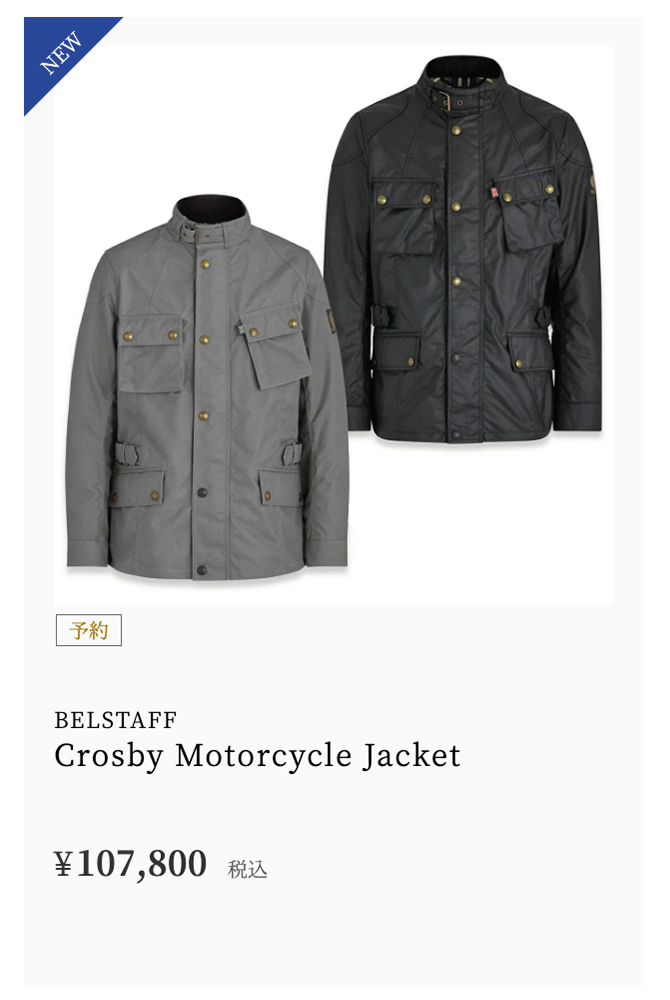670x1000 pixels.
Task: Click the 税込 tax-included label
Action: tap(247, 869)
